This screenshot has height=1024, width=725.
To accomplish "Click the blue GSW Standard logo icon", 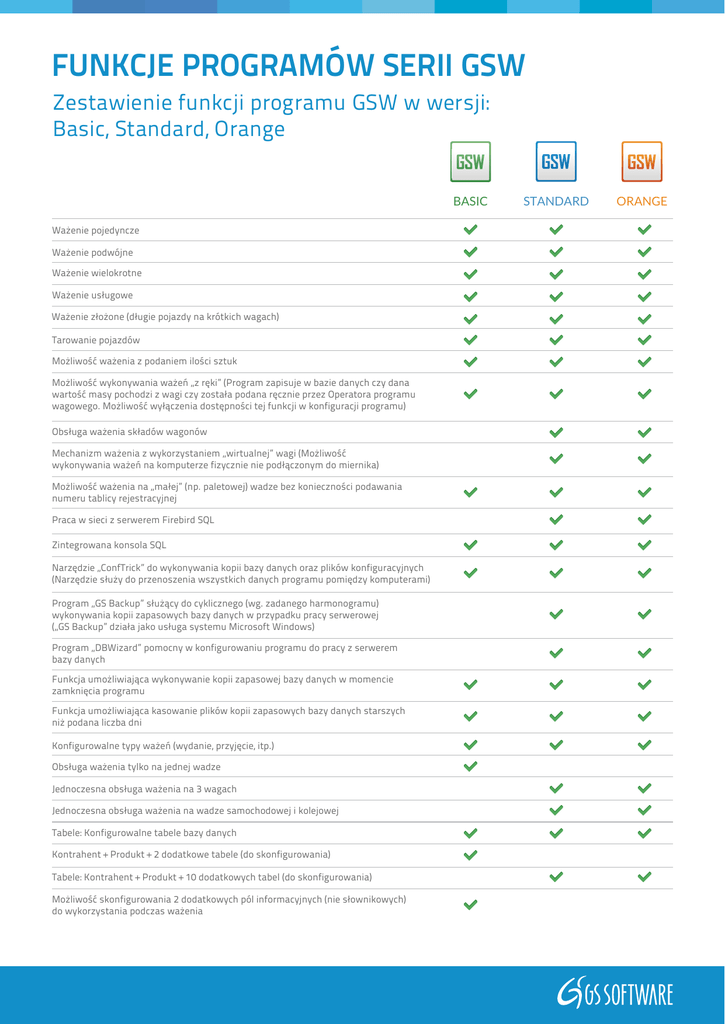I will click(x=556, y=162).
